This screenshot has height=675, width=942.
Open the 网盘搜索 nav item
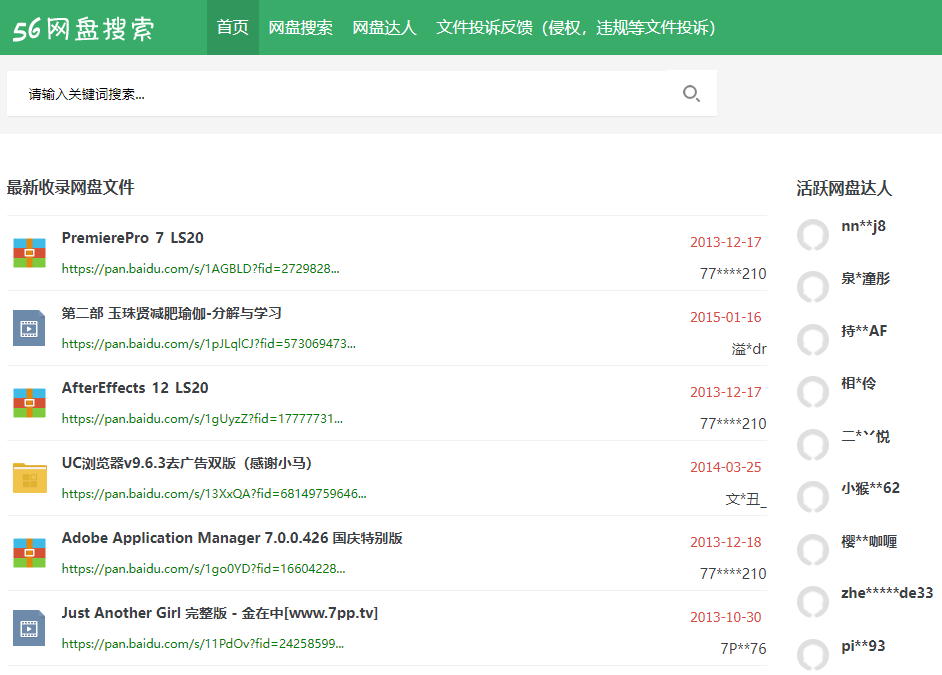[x=300, y=28]
